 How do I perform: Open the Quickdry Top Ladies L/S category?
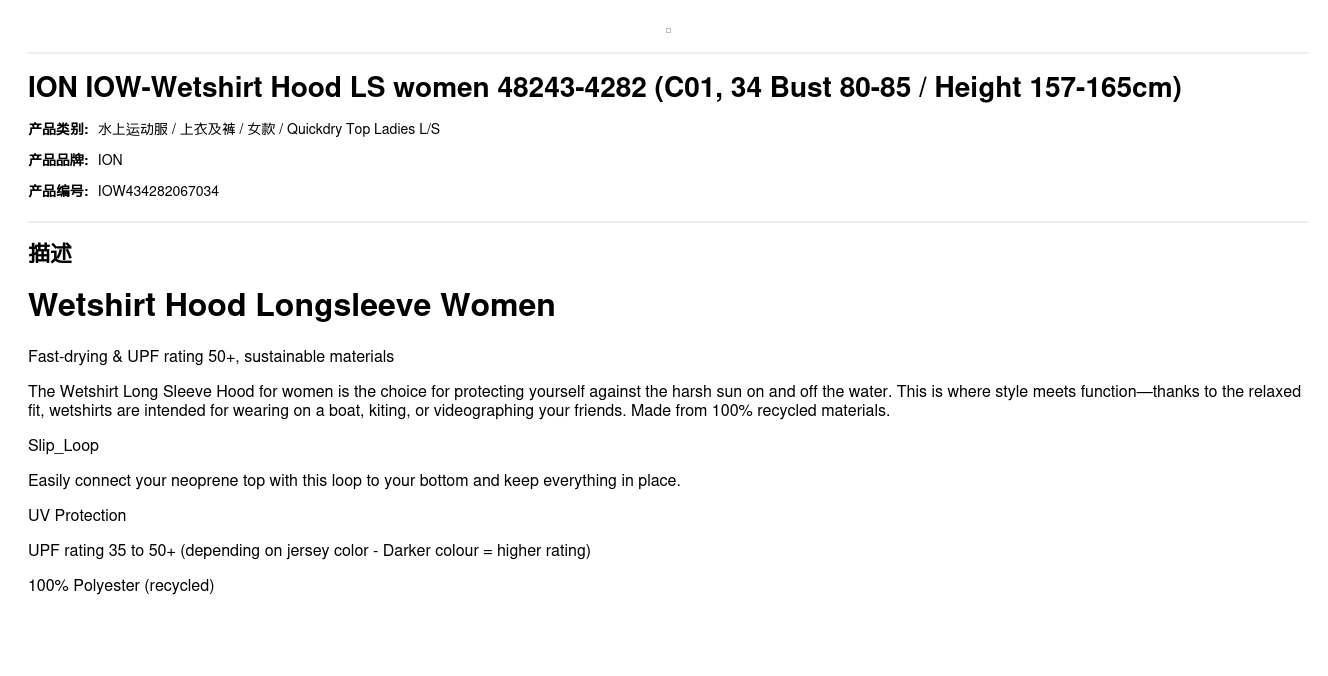click(363, 129)
